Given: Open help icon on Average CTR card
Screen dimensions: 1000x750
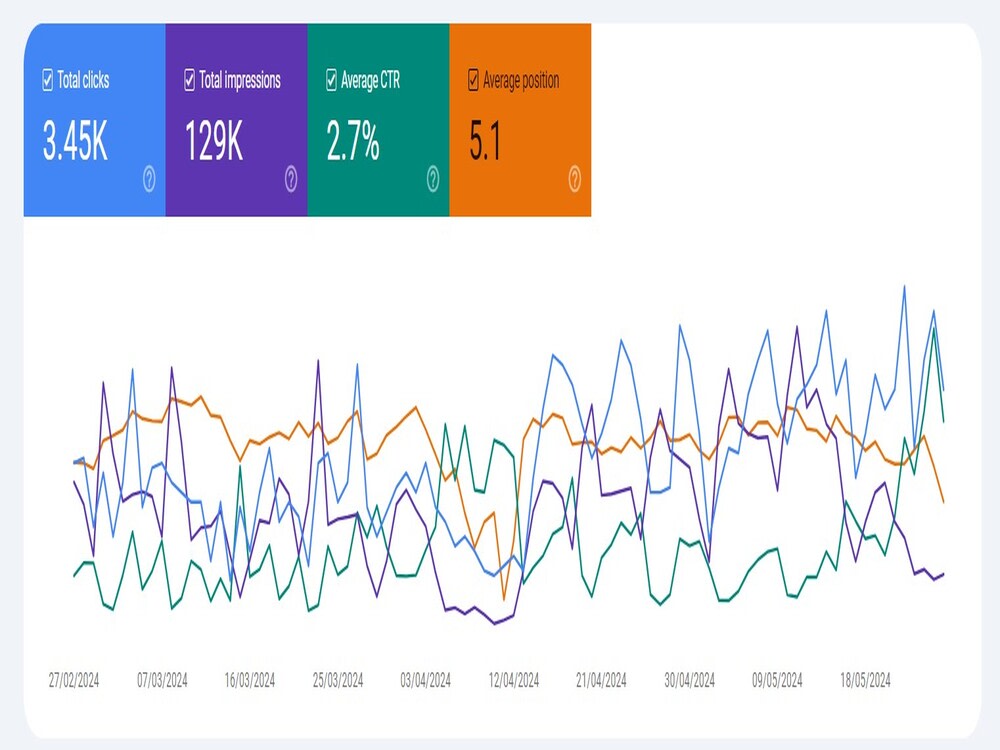Looking at the screenshot, I should coord(433,179).
